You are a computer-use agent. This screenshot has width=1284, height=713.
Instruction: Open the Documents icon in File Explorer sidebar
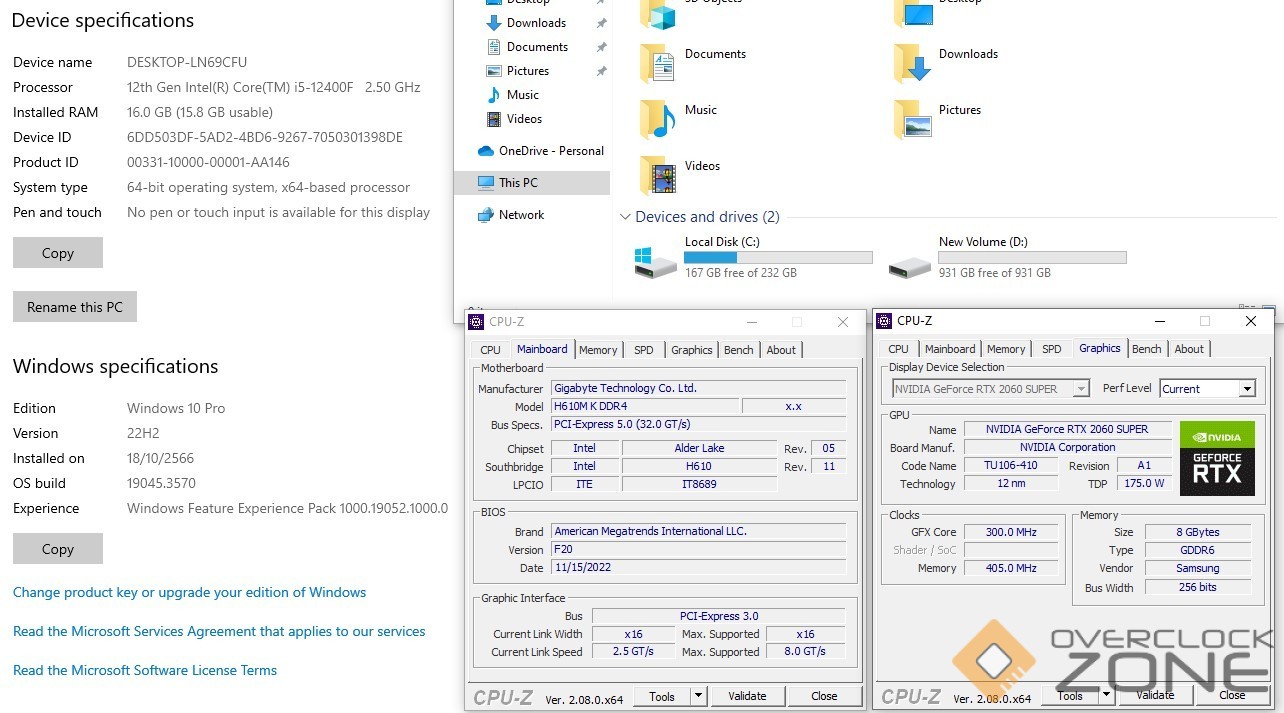click(493, 47)
